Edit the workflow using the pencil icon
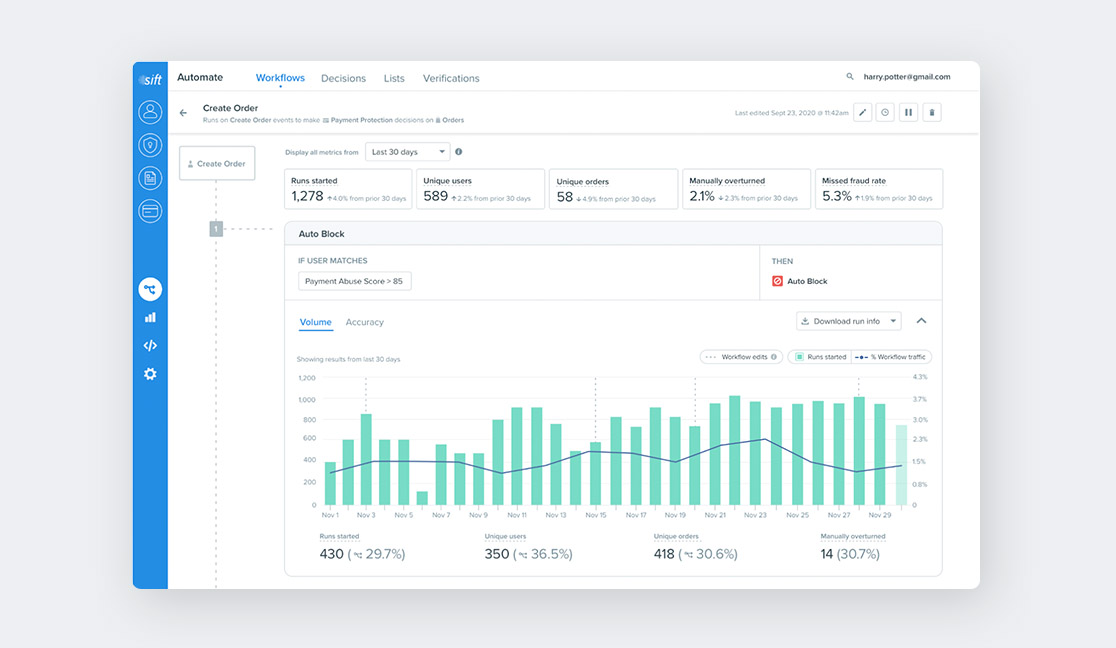This screenshot has width=1116, height=648. tap(862, 112)
